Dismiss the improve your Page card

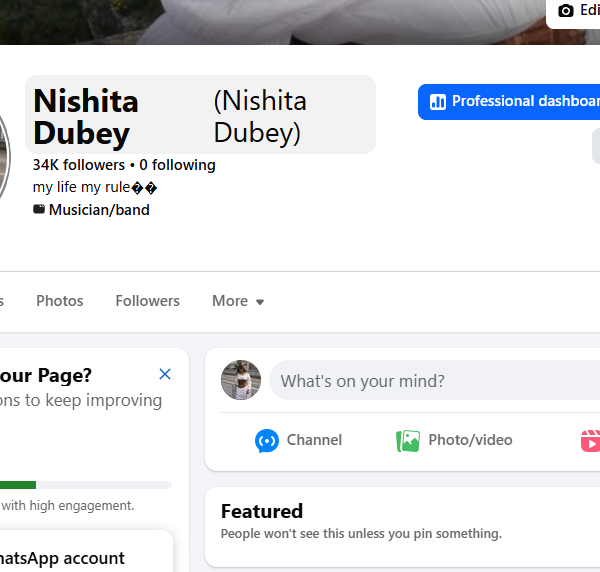(165, 374)
